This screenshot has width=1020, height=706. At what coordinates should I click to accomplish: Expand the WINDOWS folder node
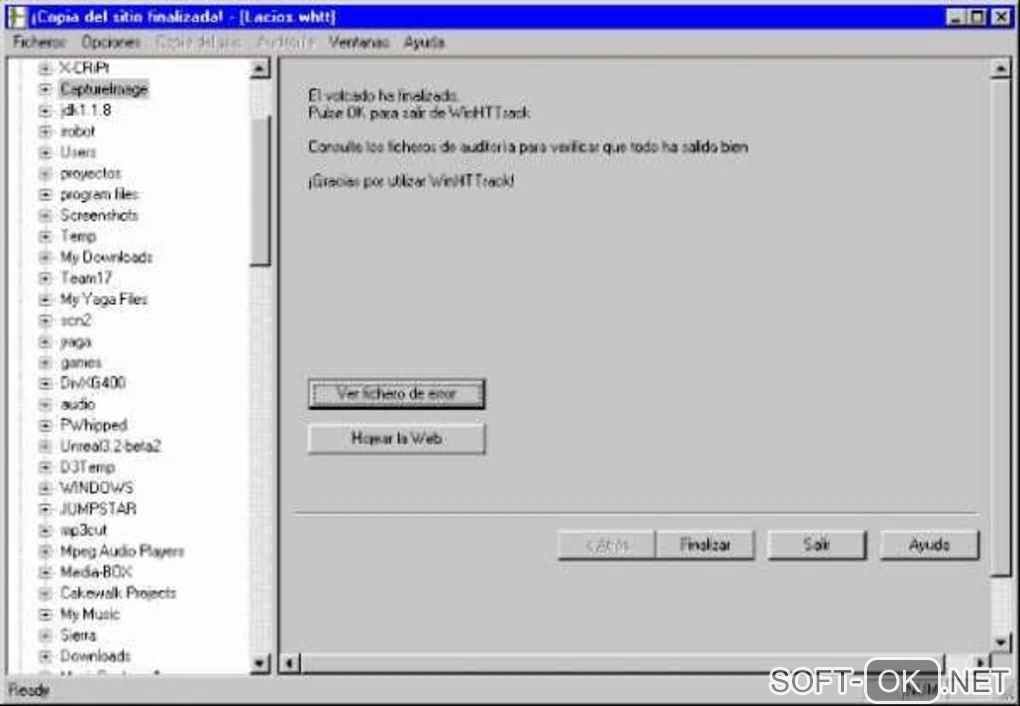pyautogui.click(x=45, y=487)
